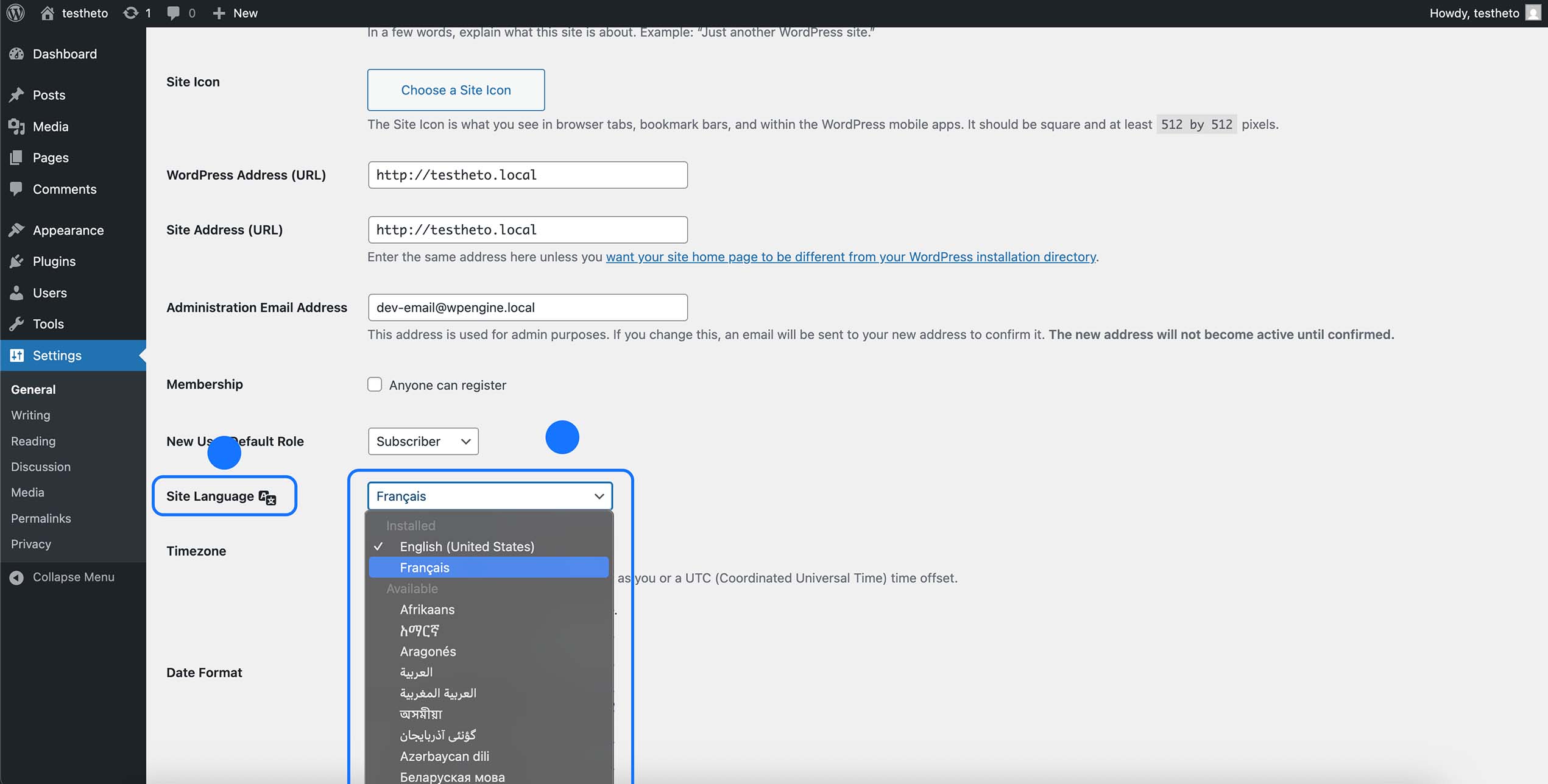Switch to the Writing settings page
This screenshot has height=784, width=1548.
click(30, 415)
